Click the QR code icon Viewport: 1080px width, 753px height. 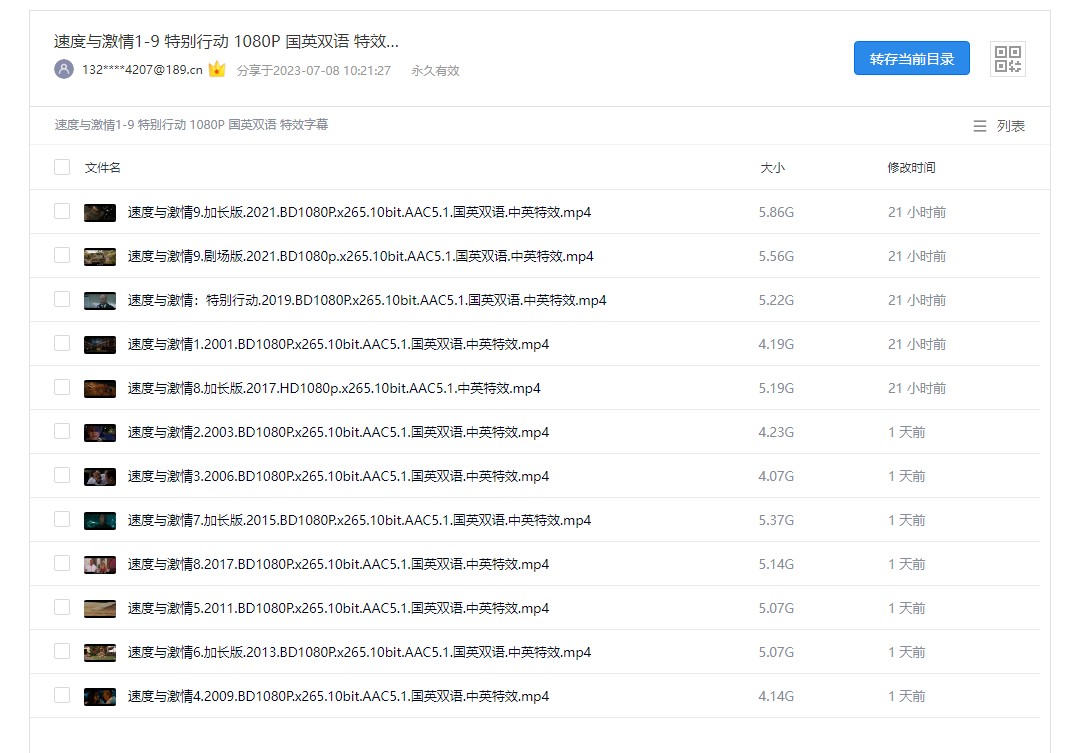1008,59
